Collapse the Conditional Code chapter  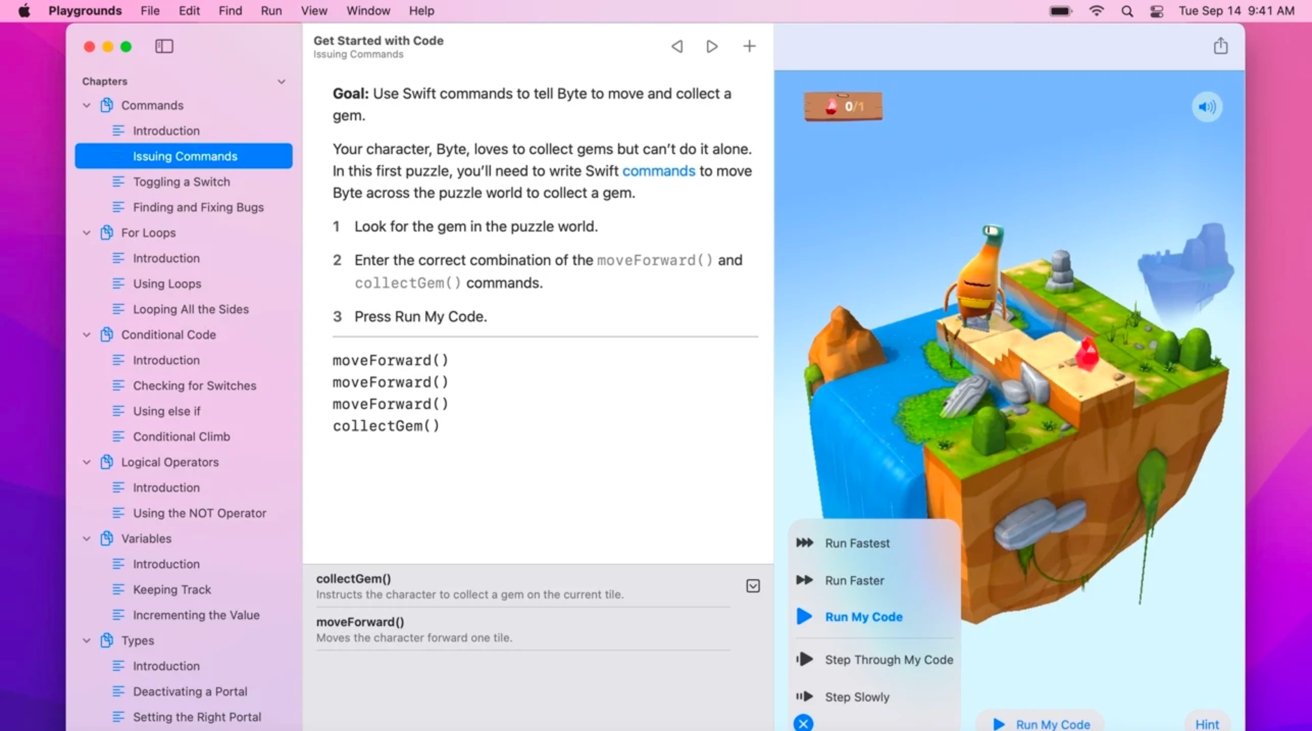pyautogui.click(x=87, y=335)
